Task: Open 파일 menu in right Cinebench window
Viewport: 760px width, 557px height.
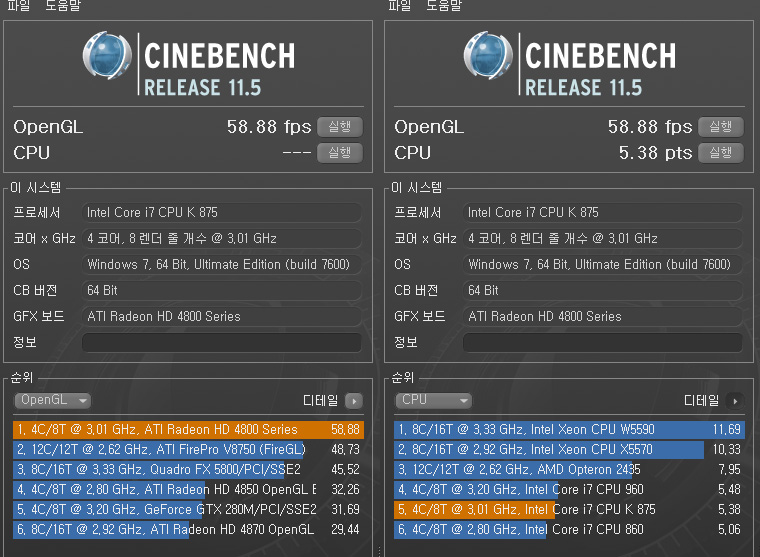Action: click(x=399, y=5)
